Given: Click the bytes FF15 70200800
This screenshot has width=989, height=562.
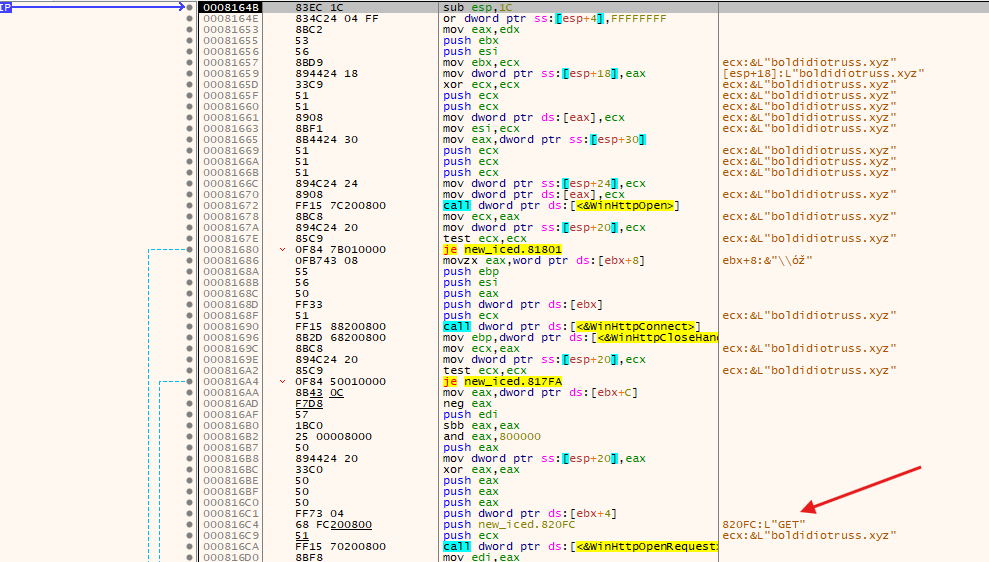Looking at the screenshot, I should click(341, 547).
